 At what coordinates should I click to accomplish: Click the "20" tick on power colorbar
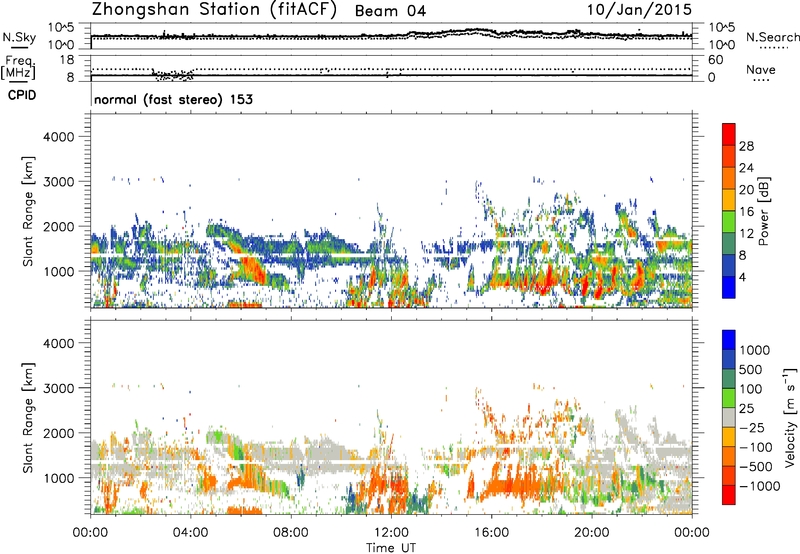746,190
